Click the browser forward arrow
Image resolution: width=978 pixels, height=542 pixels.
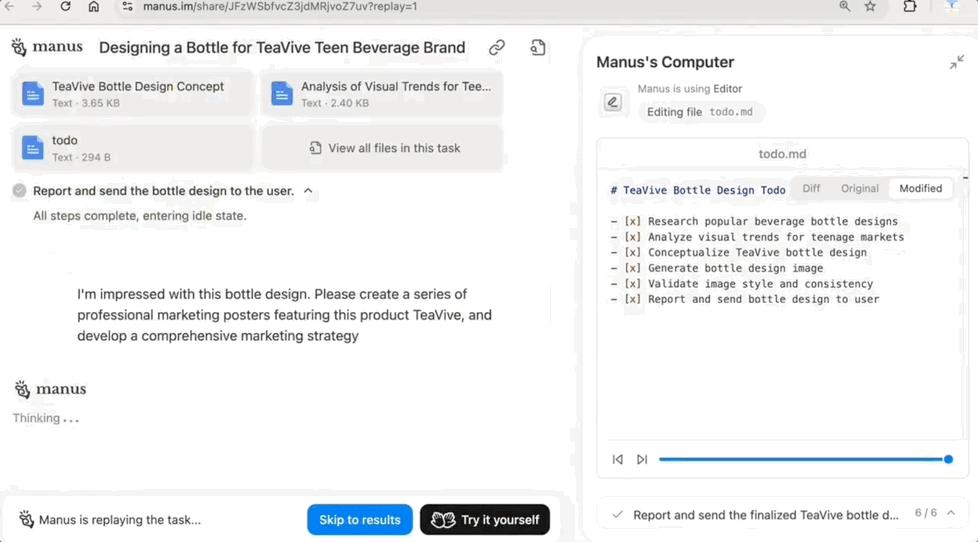[x=37, y=6]
